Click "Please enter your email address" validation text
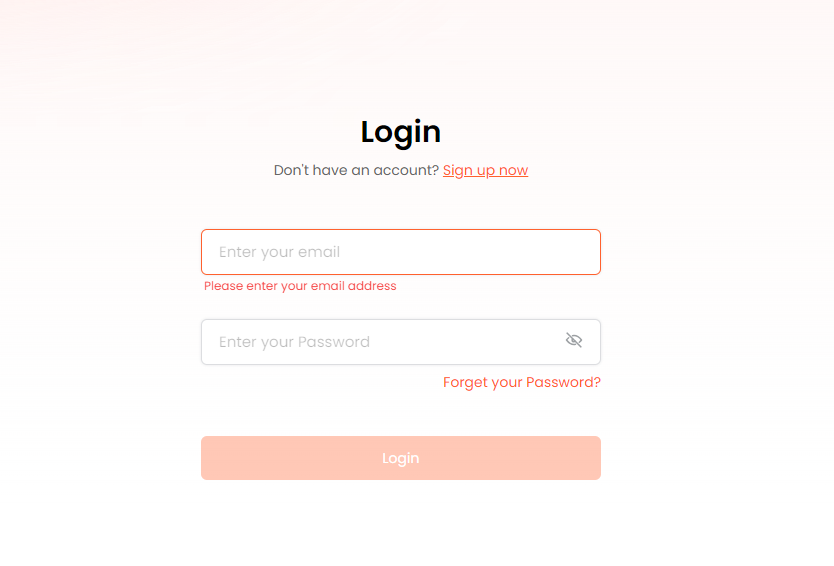834x566 pixels. tap(300, 286)
